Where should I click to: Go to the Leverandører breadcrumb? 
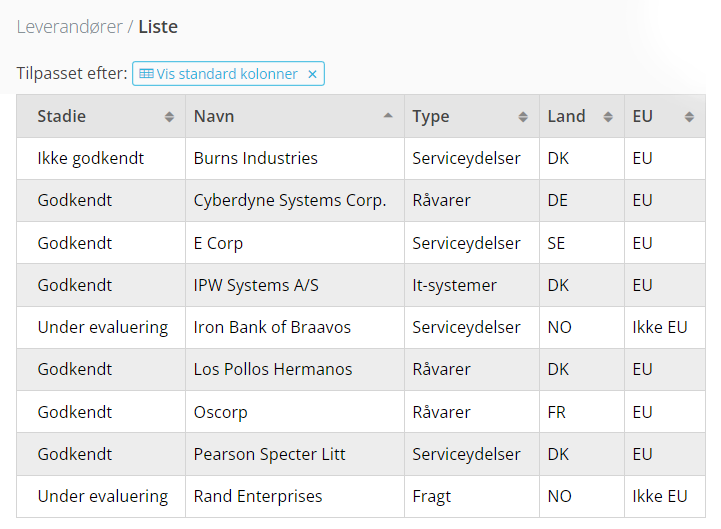click(69, 27)
